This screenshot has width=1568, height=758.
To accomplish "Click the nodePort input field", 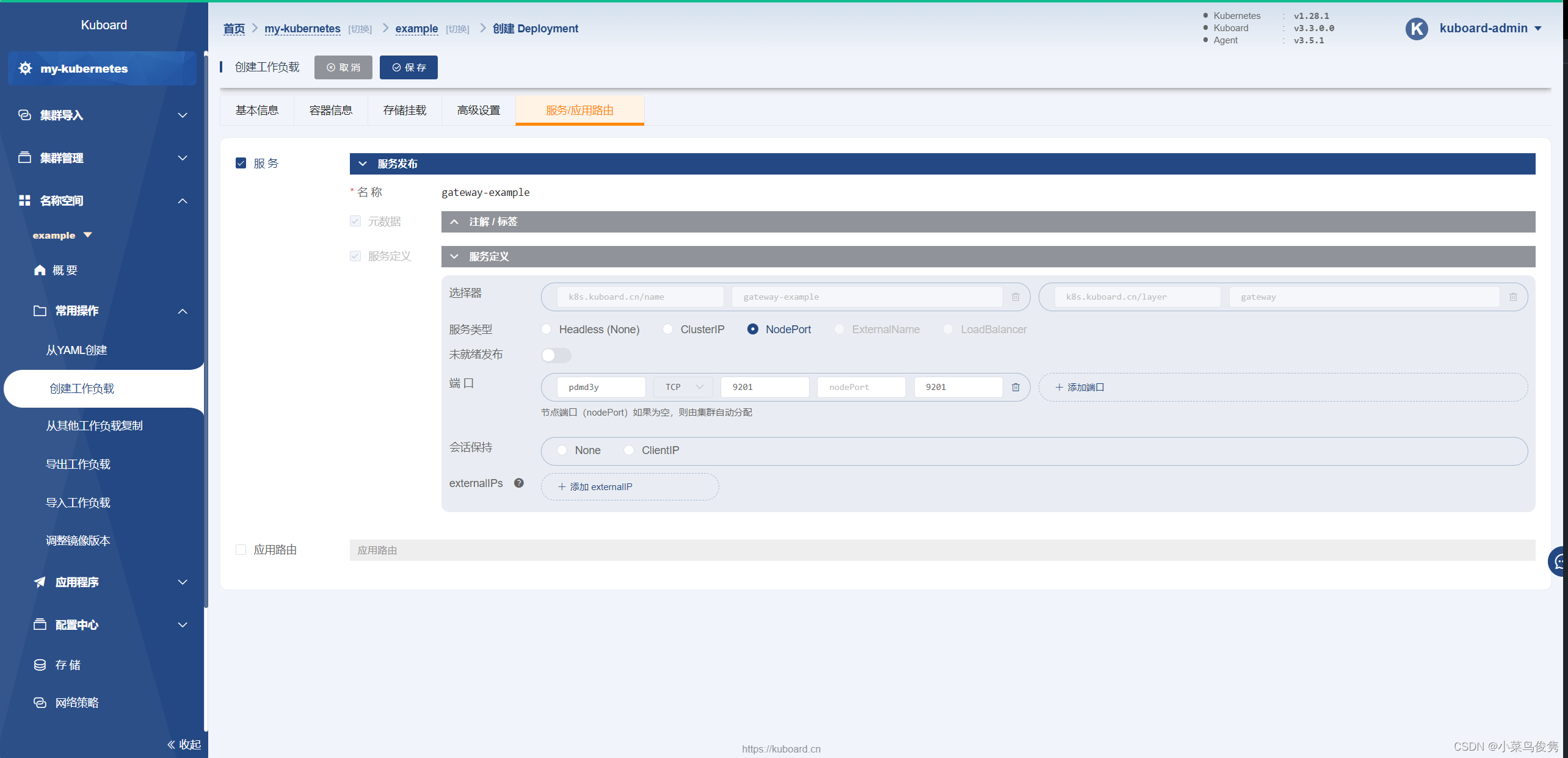I will 860,387.
